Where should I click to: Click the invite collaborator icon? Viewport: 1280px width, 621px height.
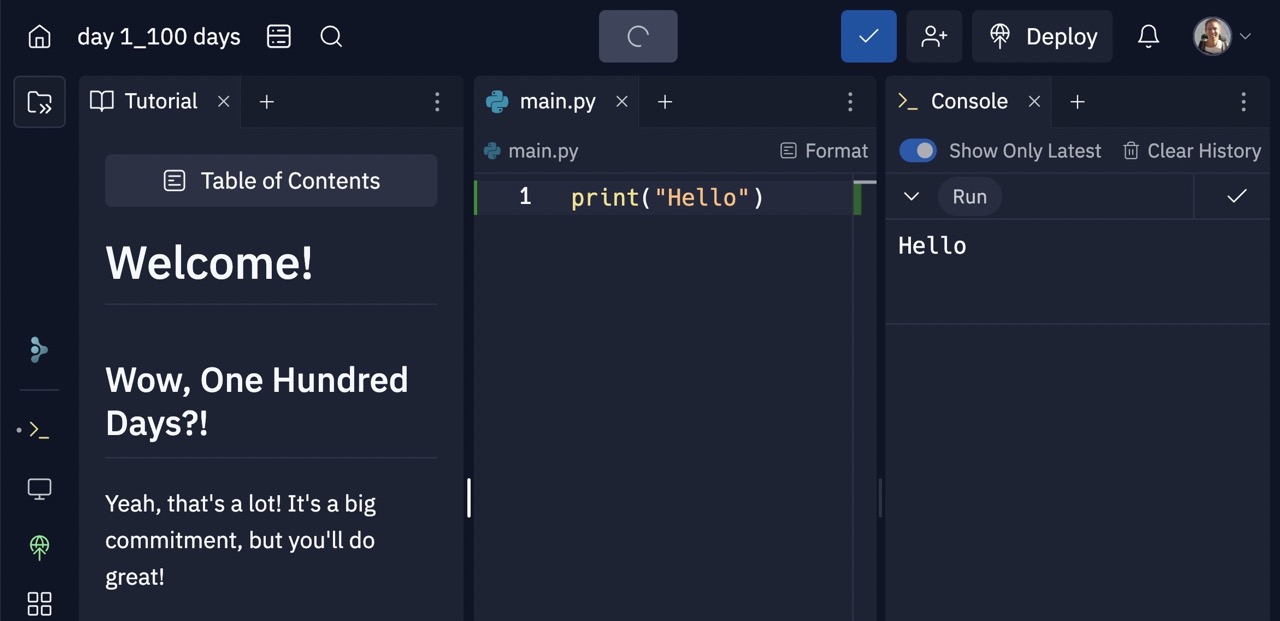tap(934, 37)
